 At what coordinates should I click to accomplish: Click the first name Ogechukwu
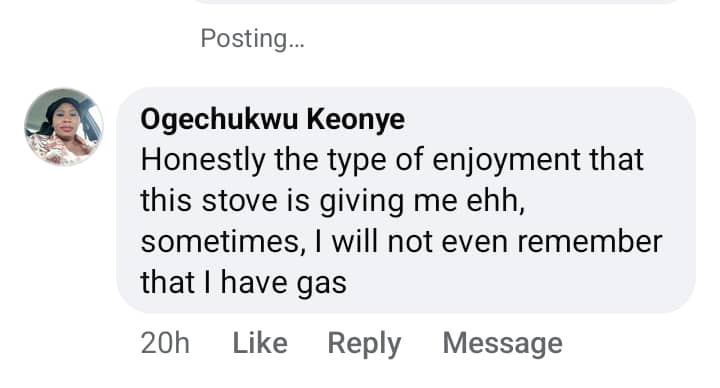coord(219,120)
